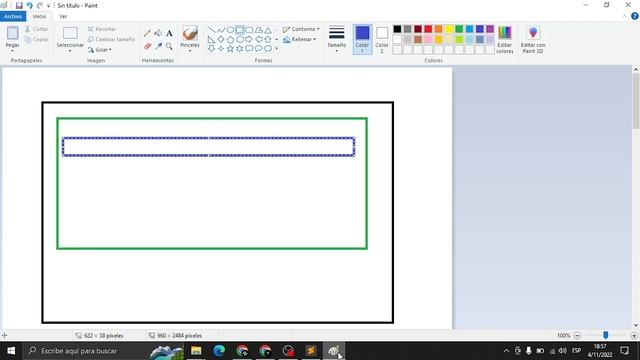Click Editar con Paint 3D
This screenshot has width=640, height=360.
click(533, 40)
